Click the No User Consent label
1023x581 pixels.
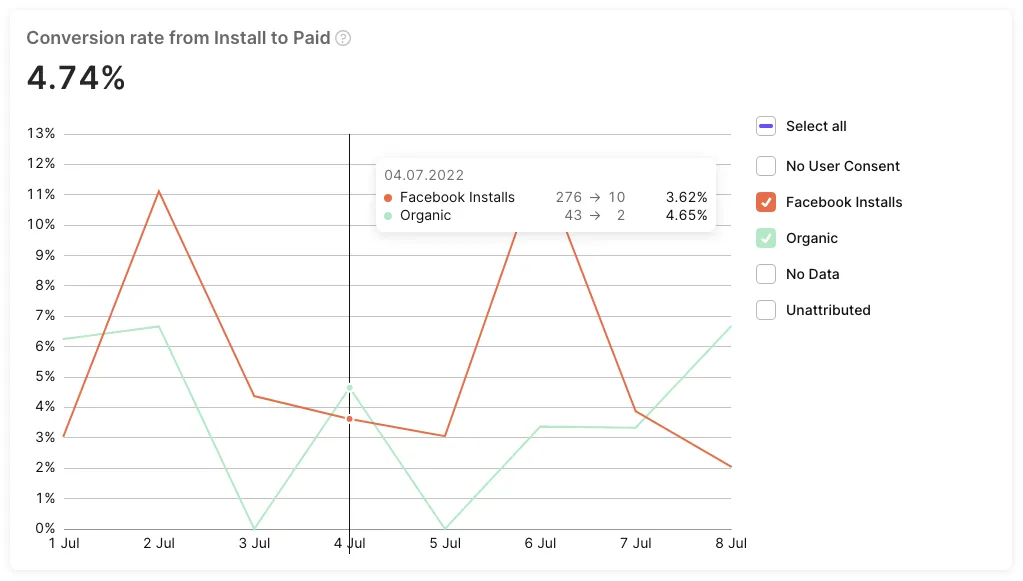(x=842, y=166)
